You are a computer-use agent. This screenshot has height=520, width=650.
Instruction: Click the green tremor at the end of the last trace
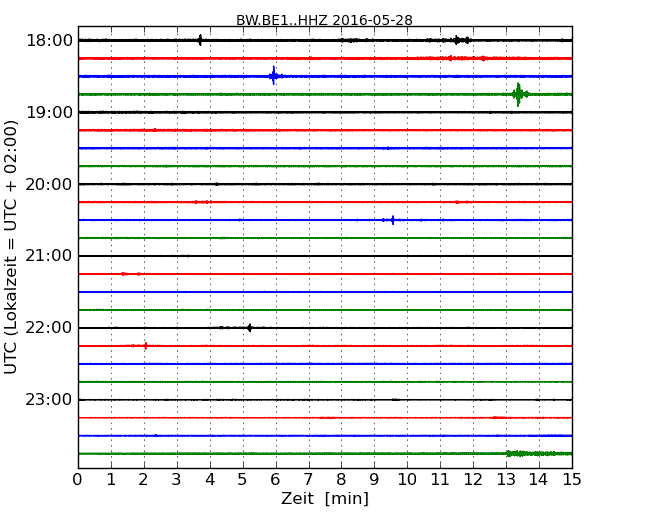coord(539,454)
